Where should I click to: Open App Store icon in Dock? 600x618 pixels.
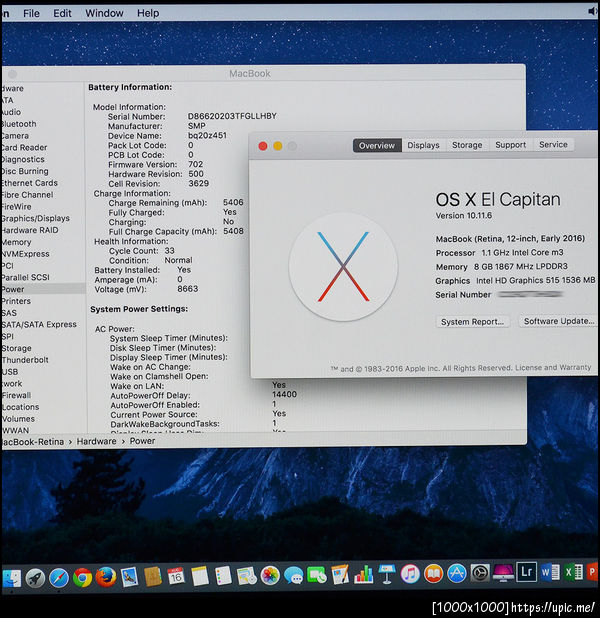point(457,573)
